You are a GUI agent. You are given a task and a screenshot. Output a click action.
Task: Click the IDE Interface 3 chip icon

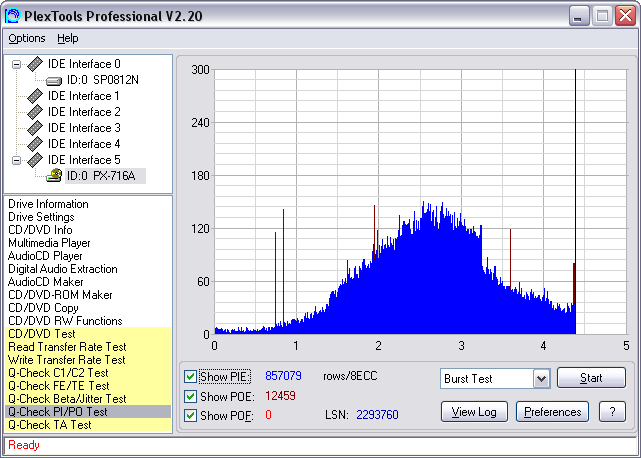point(35,128)
